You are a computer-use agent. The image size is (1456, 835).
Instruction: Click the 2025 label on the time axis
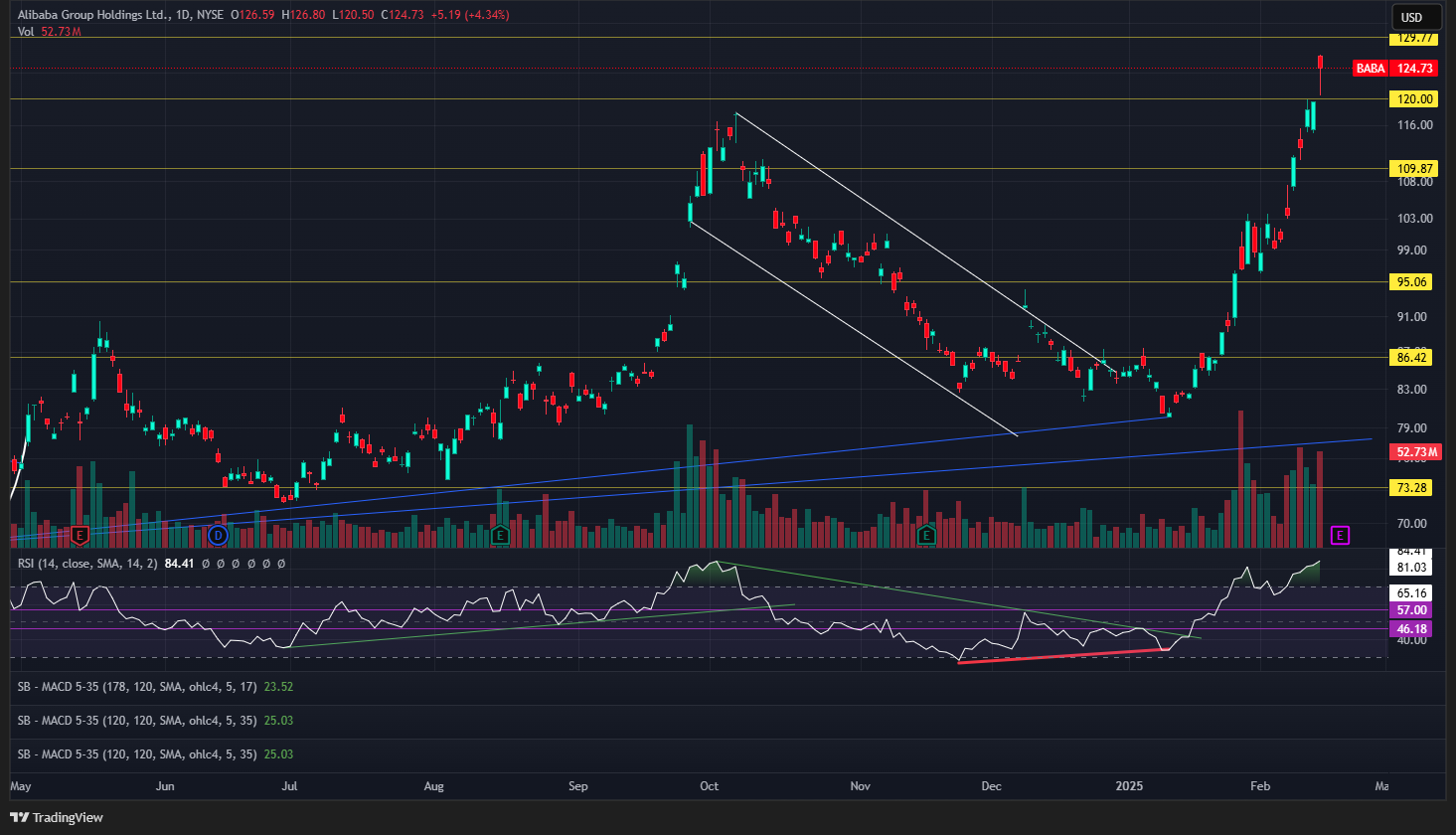coord(1129,786)
